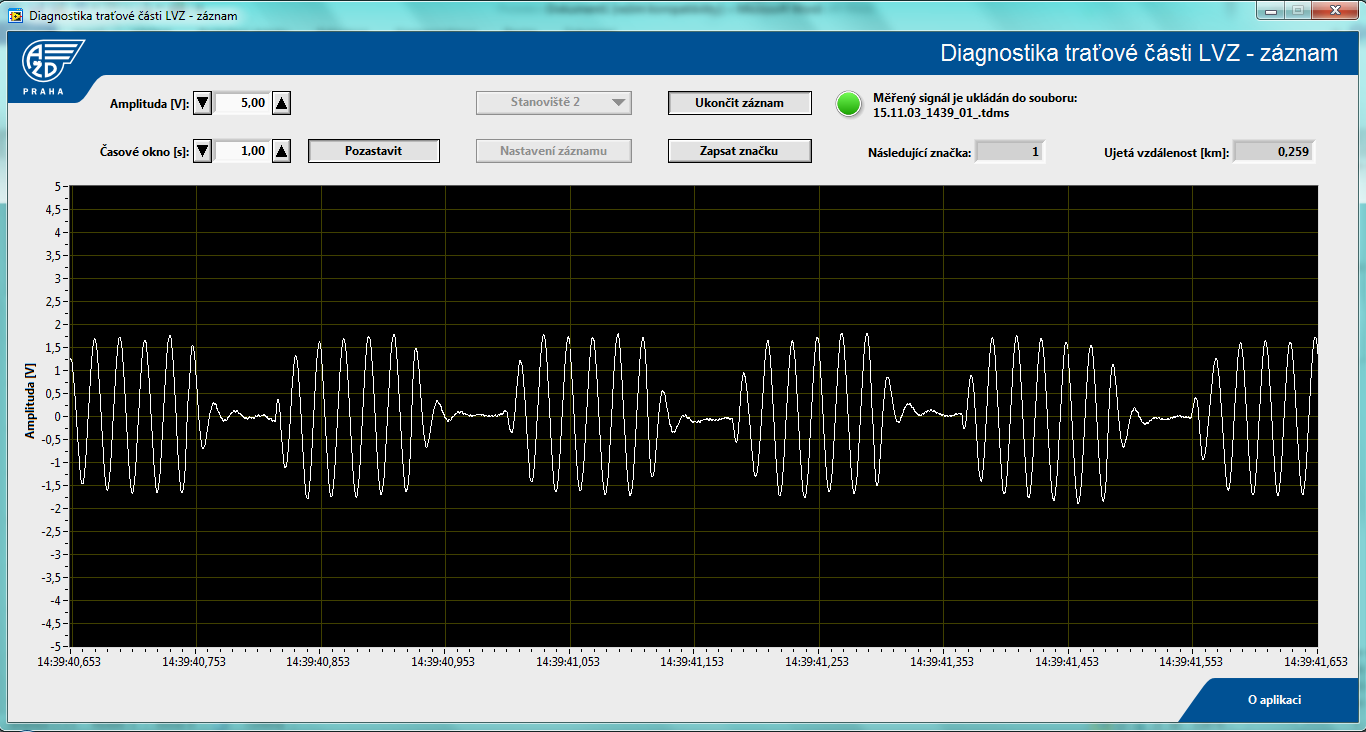Click the time axis label 14:39:41,453
This screenshot has width=1366, height=732.
click(1067, 661)
